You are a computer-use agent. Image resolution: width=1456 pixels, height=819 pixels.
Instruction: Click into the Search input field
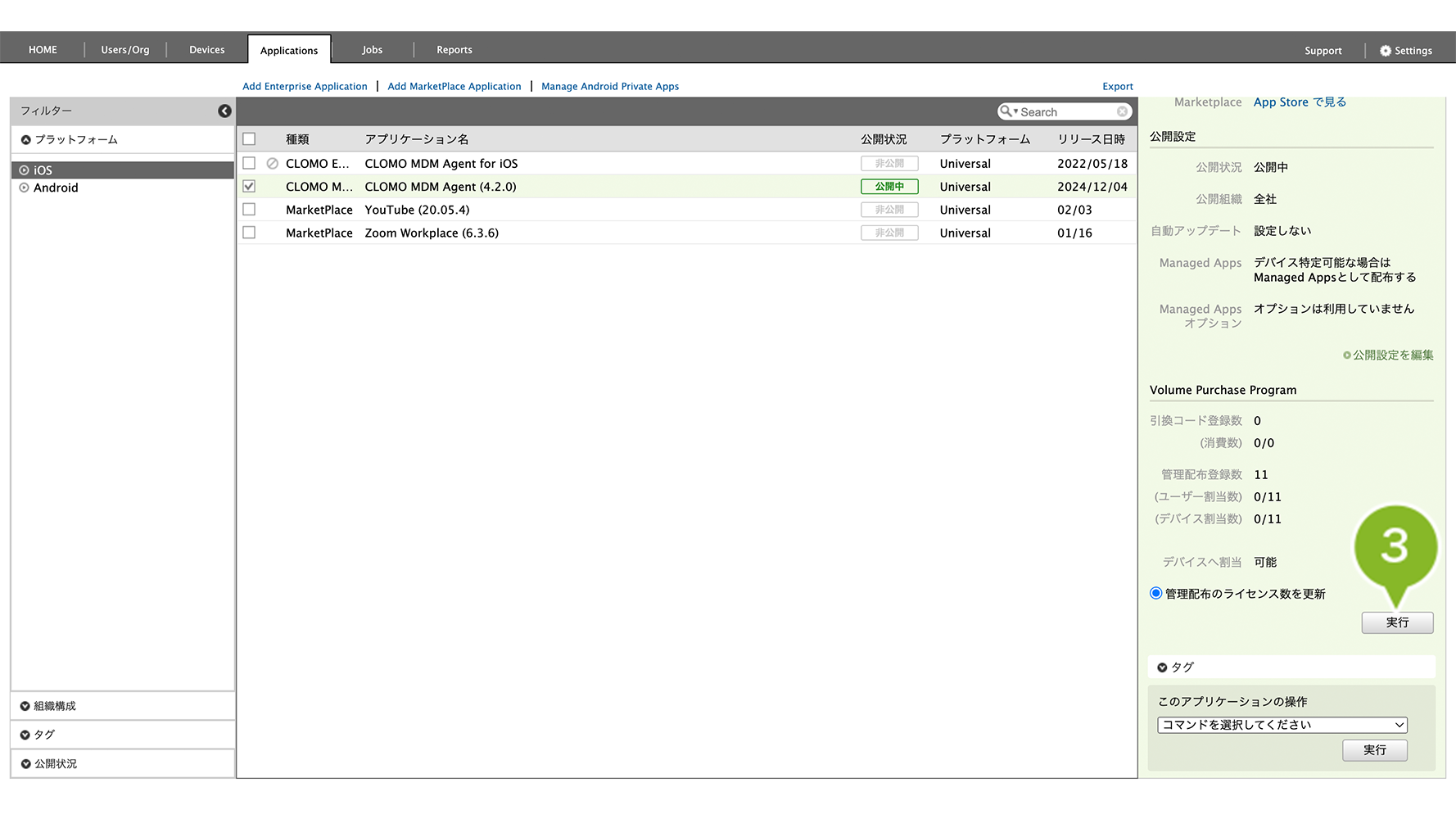point(1066,112)
